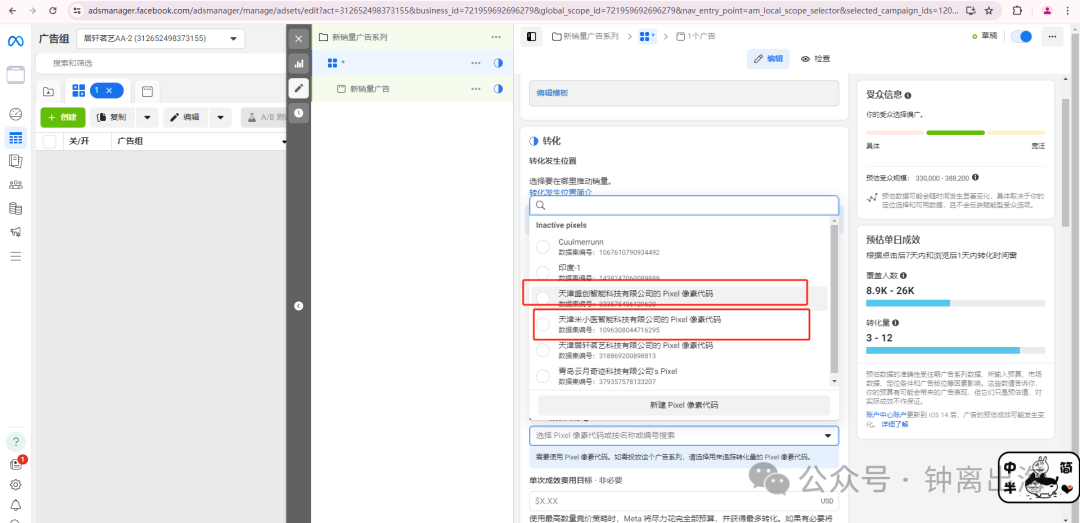The width and height of the screenshot is (1080, 523).
Task: Open the 广告组 column sort arrow
Action: point(284,141)
